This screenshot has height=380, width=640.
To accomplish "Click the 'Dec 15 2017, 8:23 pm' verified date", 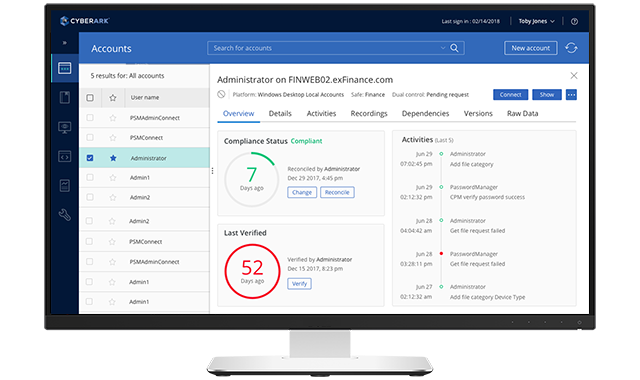I will point(315,269).
